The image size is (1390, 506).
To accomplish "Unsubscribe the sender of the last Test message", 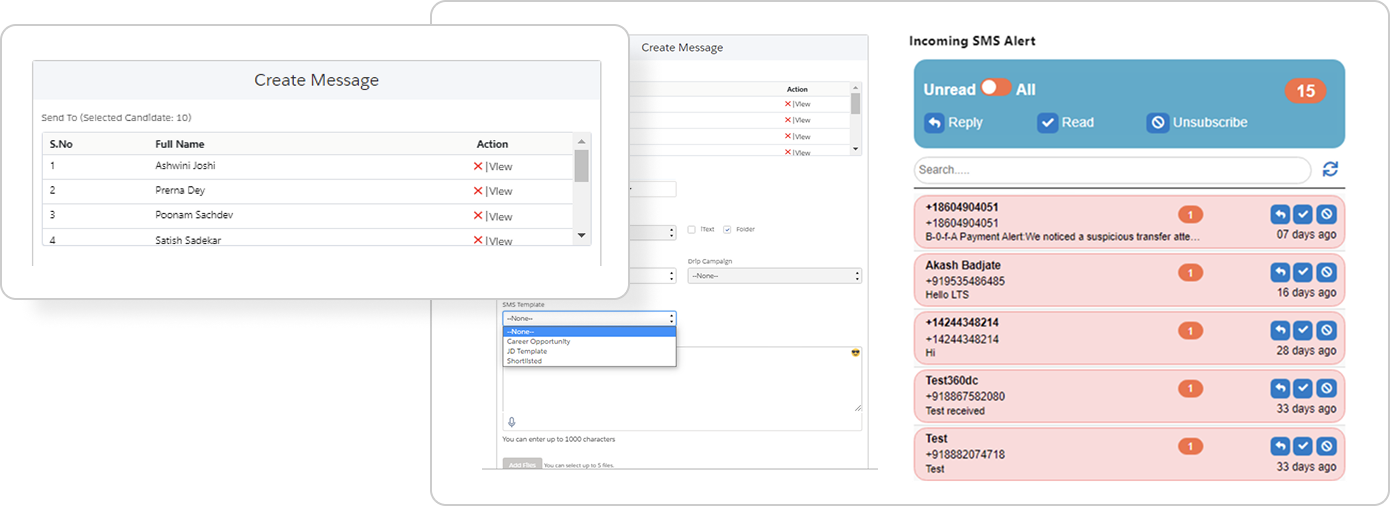I will click(1326, 446).
